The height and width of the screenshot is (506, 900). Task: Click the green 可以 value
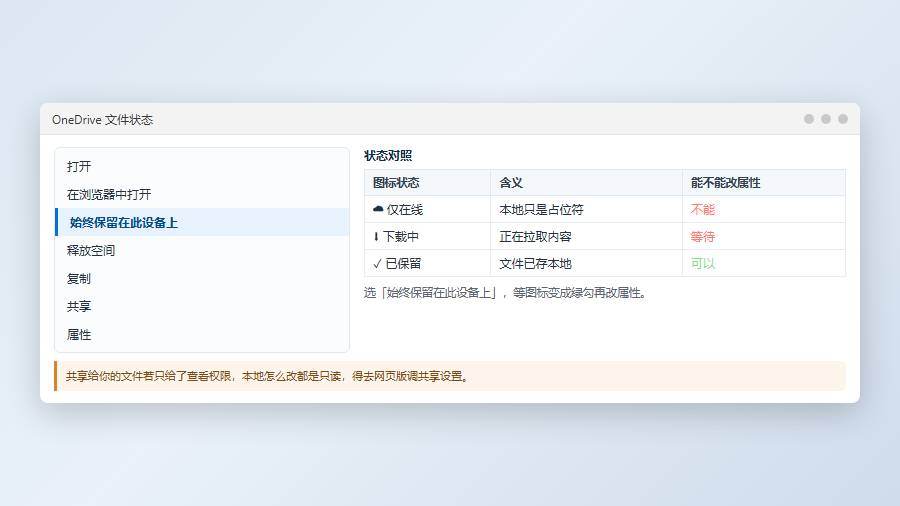(x=703, y=263)
